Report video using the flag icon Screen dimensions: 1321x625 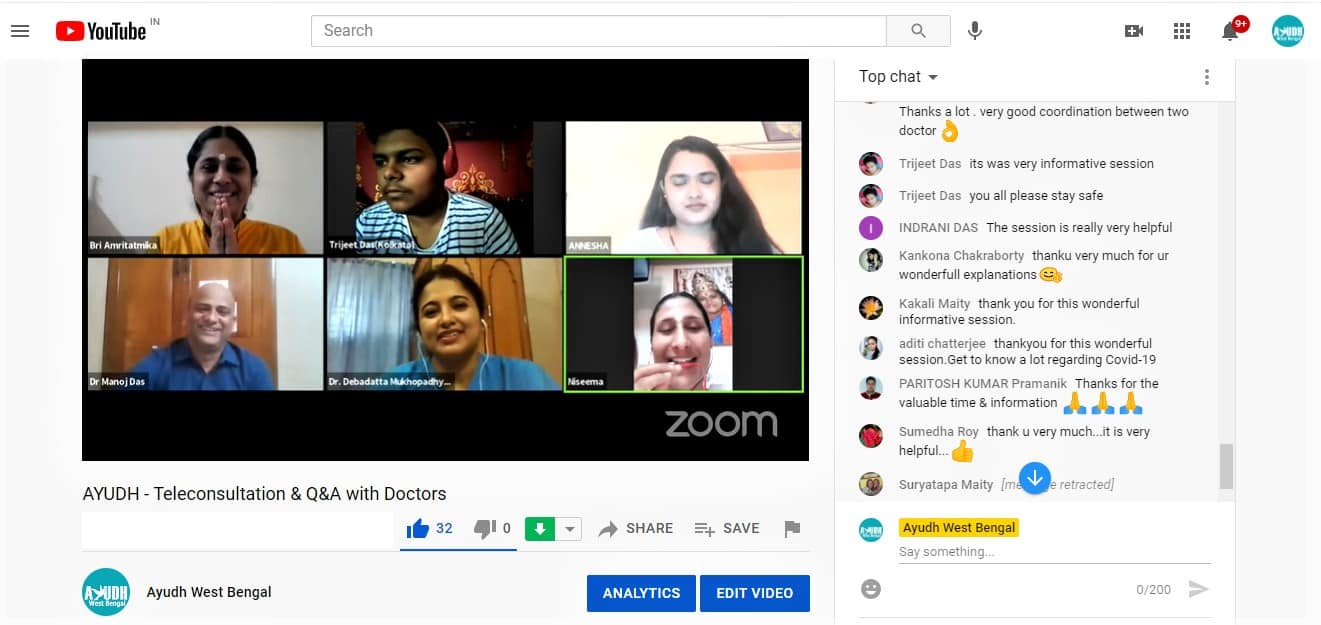(792, 529)
